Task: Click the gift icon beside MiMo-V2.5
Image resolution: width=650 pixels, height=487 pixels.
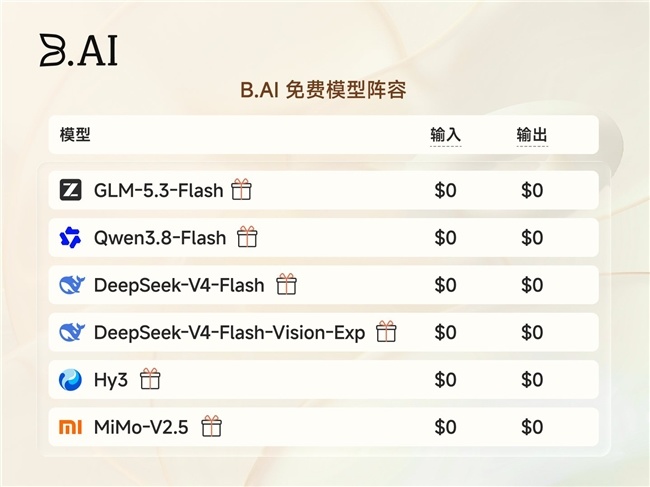Action: pos(211,426)
